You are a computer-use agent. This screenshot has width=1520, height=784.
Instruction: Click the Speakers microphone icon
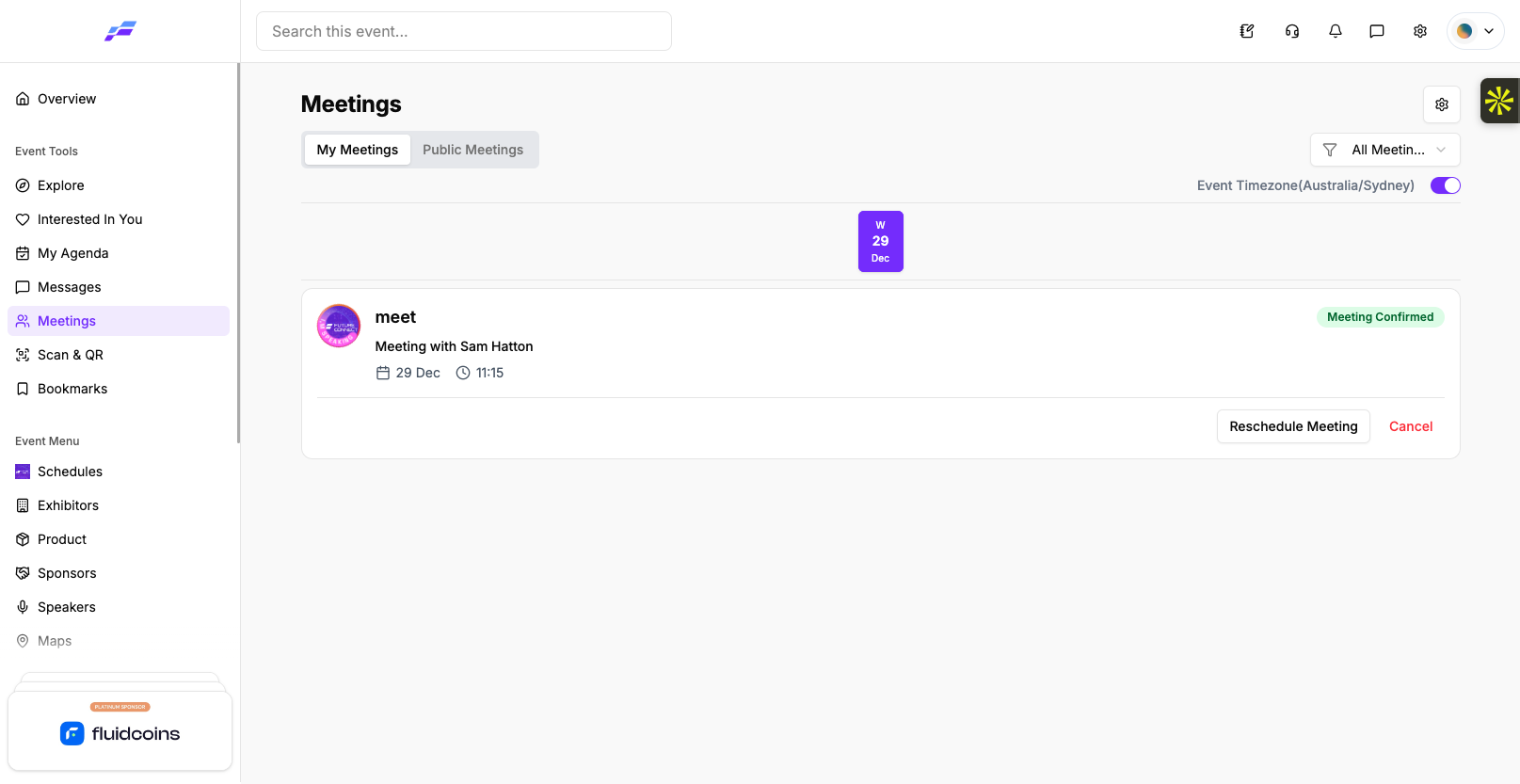(x=23, y=607)
